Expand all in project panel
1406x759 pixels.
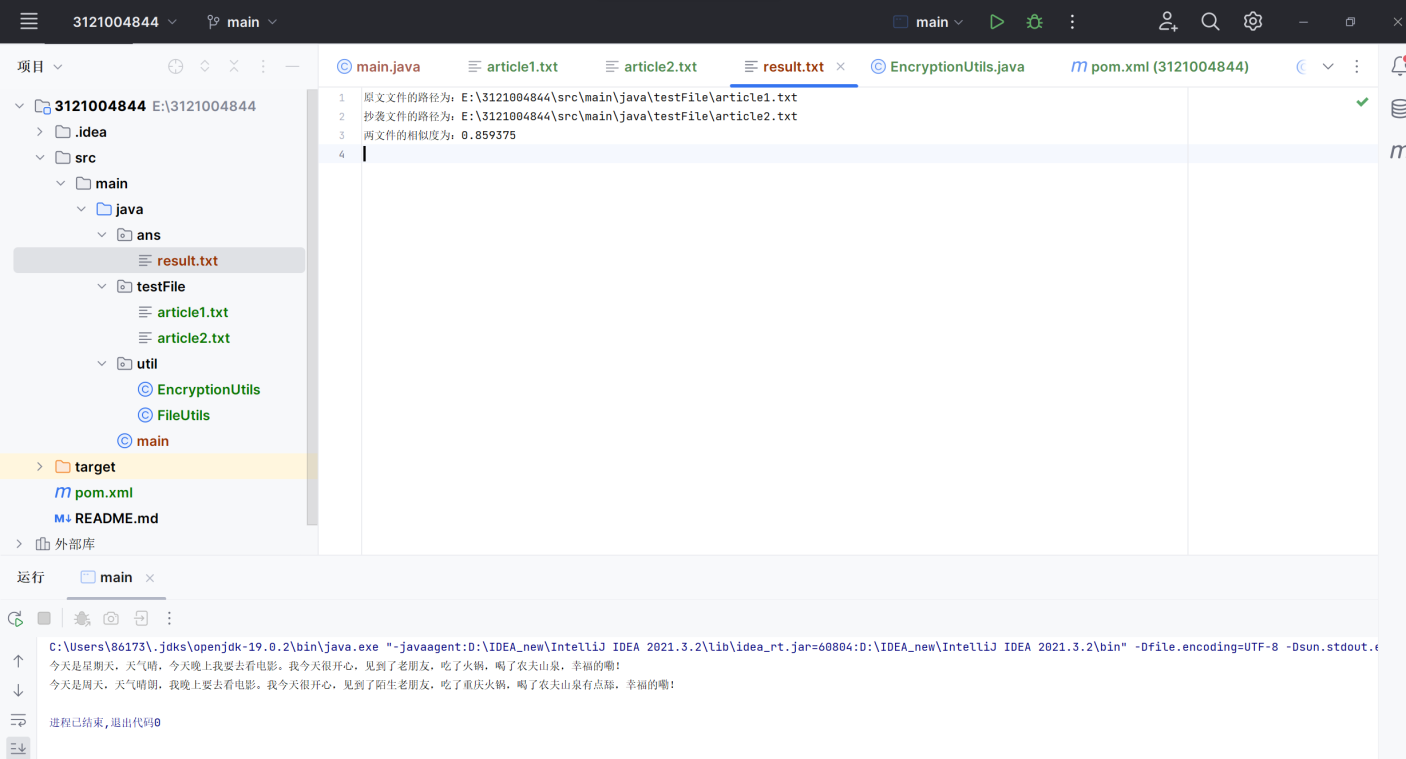tap(205, 66)
